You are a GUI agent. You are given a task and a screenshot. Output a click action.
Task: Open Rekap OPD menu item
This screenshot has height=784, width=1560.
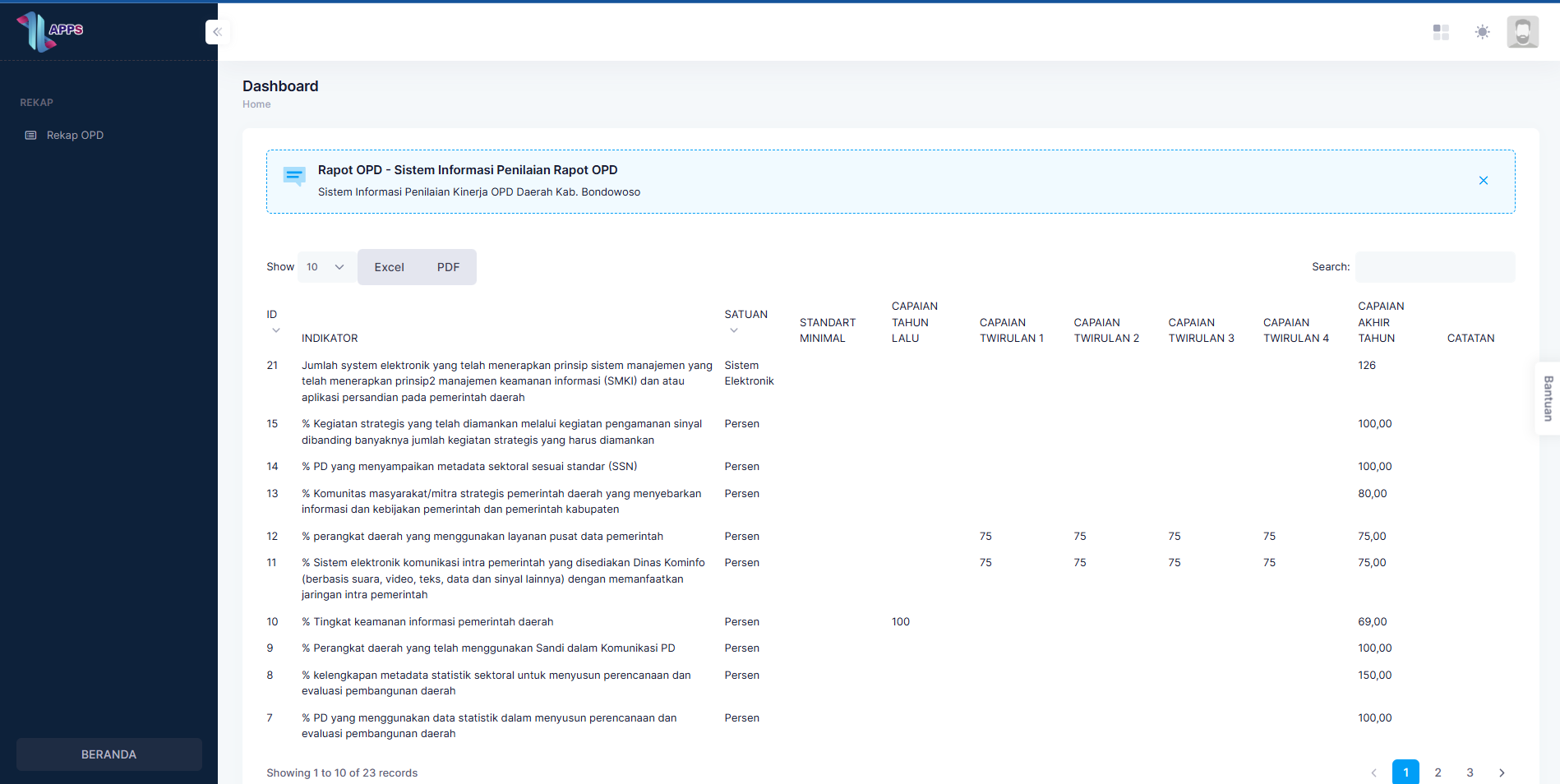(x=75, y=136)
